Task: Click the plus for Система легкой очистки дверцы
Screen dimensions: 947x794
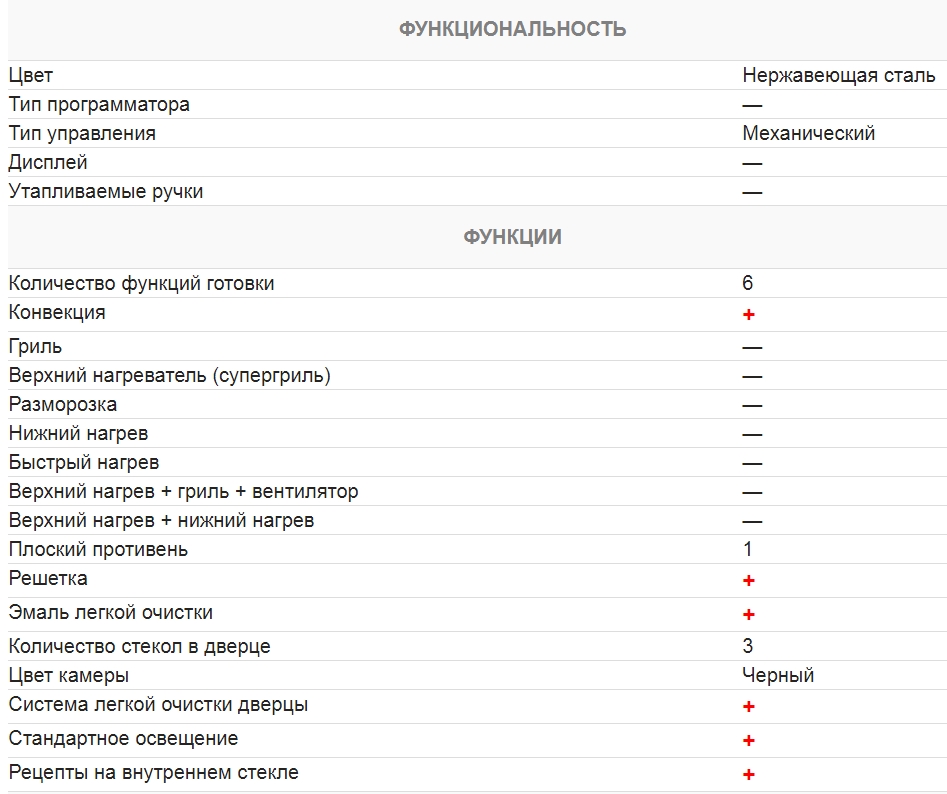Action: [x=749, y=706]
